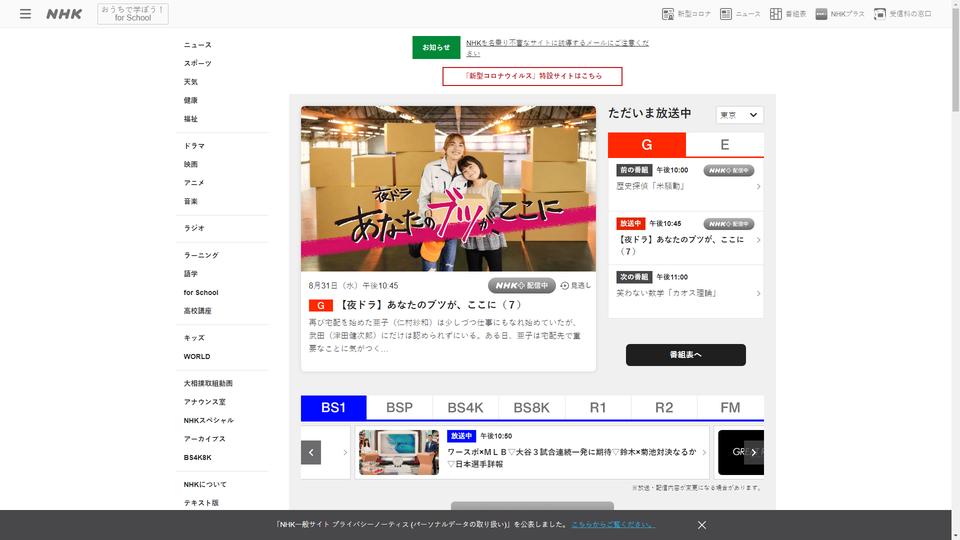Expand the 夜ドラ now-airing row chevron
The height and width of the screenshot is (540, 960).
758,240
